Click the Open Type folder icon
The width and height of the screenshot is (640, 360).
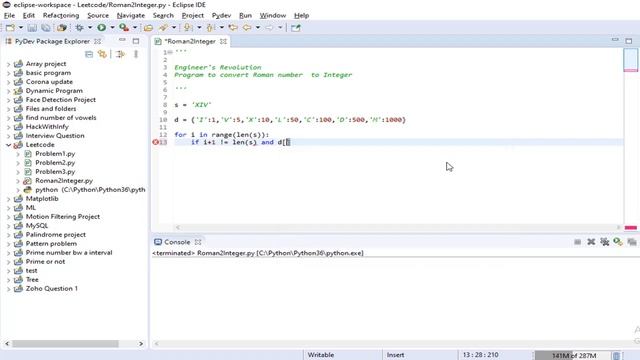tap(148, 28)
